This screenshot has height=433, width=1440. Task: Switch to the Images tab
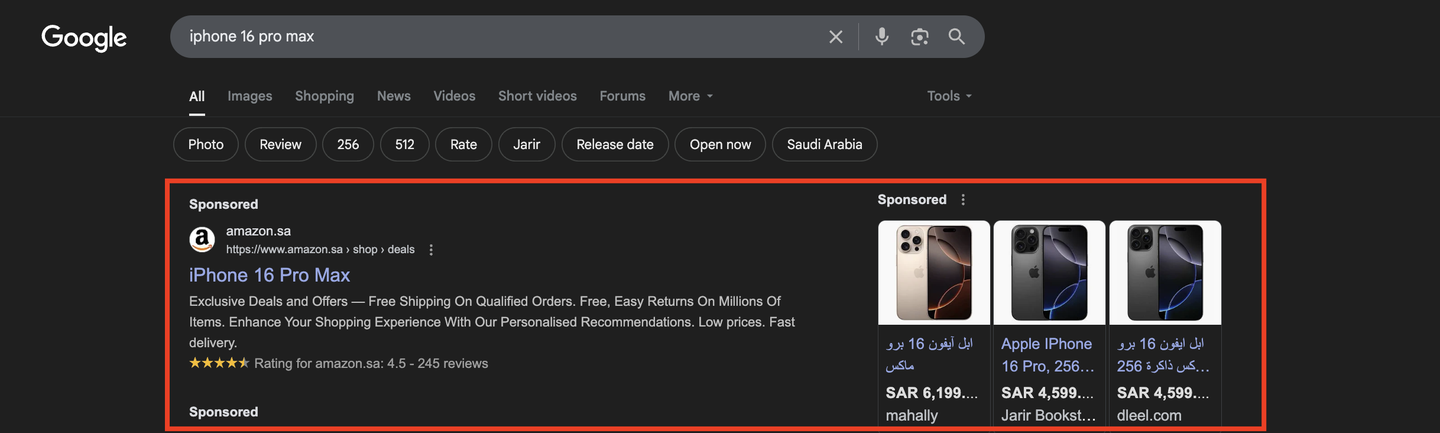(250, 96)
